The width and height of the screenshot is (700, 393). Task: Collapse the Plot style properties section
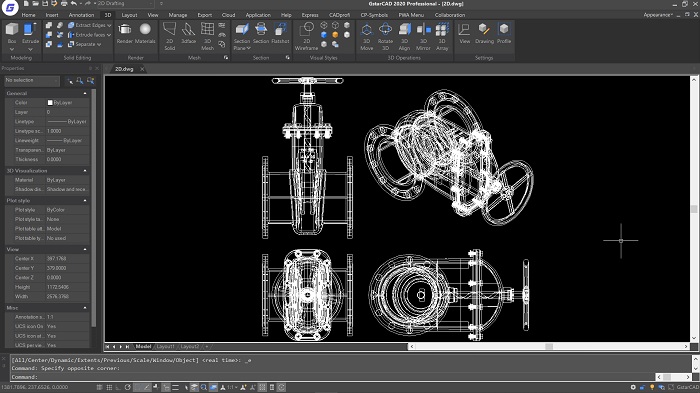click(x=85, y=201)
